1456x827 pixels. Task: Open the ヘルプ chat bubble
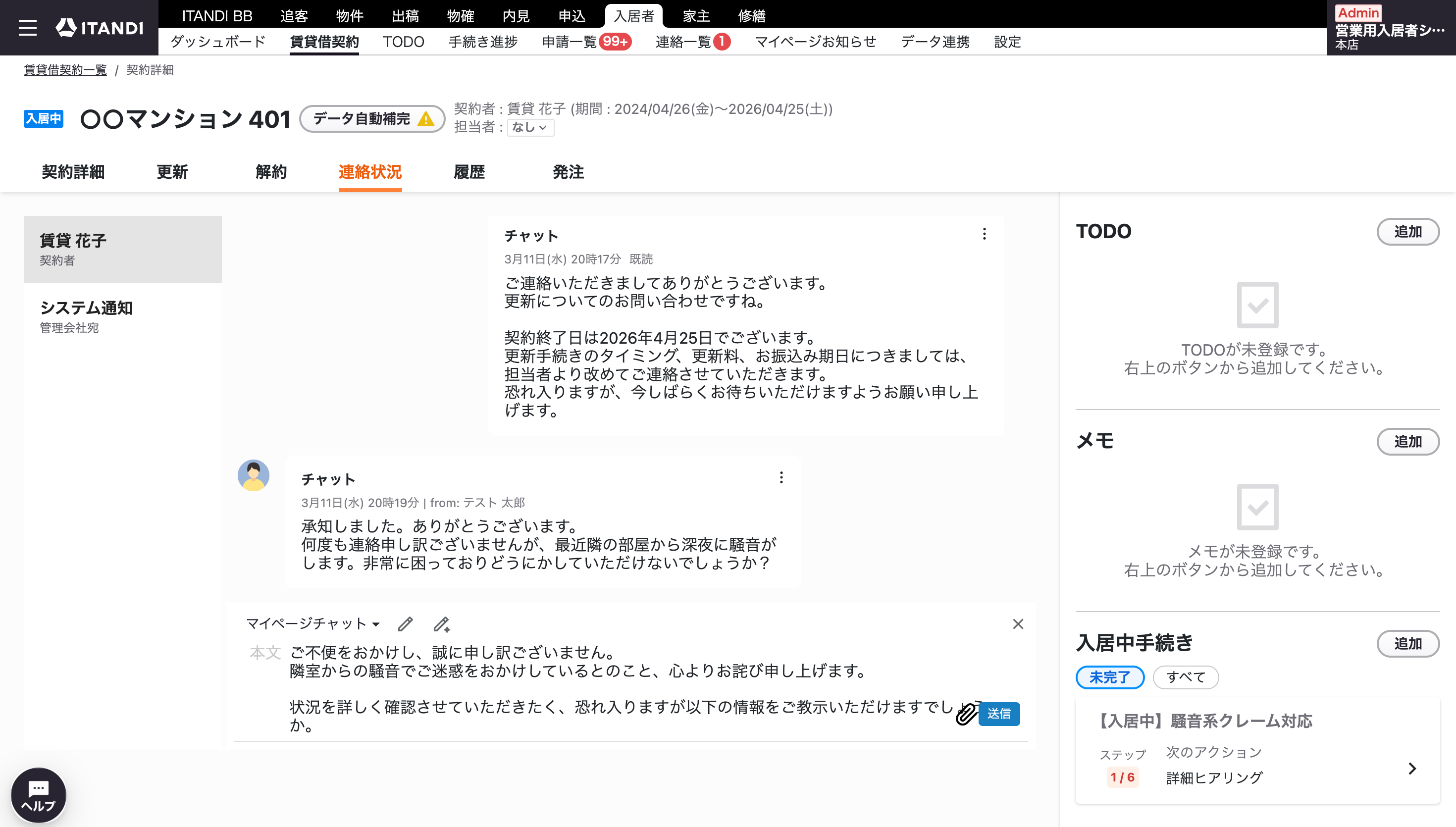38,795
